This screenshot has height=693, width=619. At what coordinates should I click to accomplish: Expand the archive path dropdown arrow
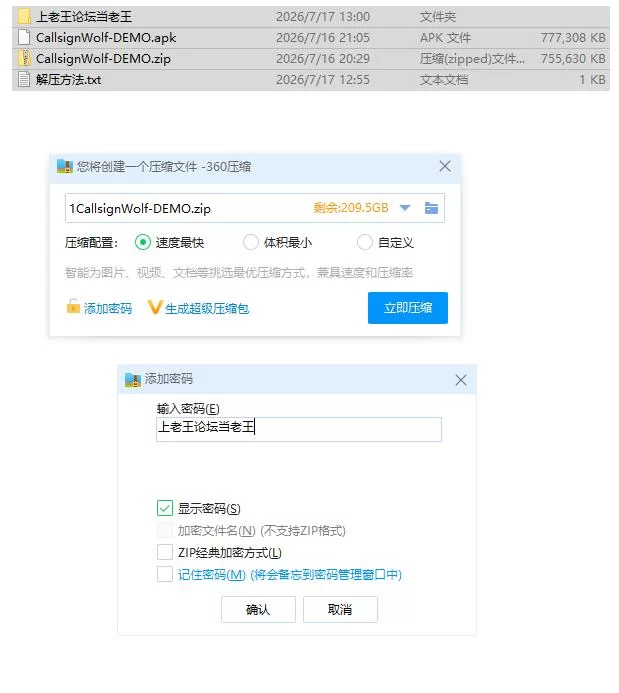point(405,208)
